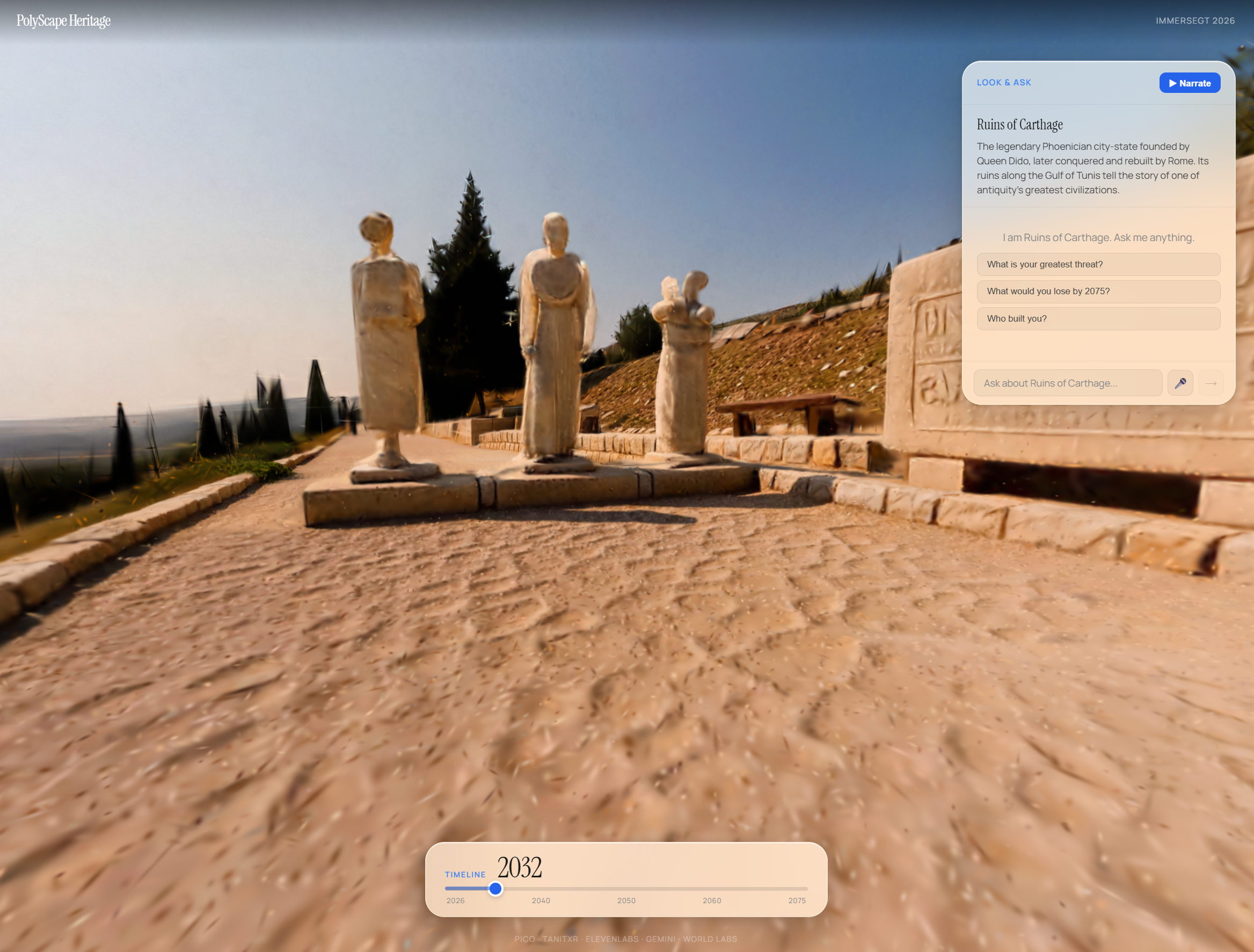Open the PolyScape Heritage logo link
This screenshot has width=1254, height=952.
pyautogui.click(x=63, y=21)
